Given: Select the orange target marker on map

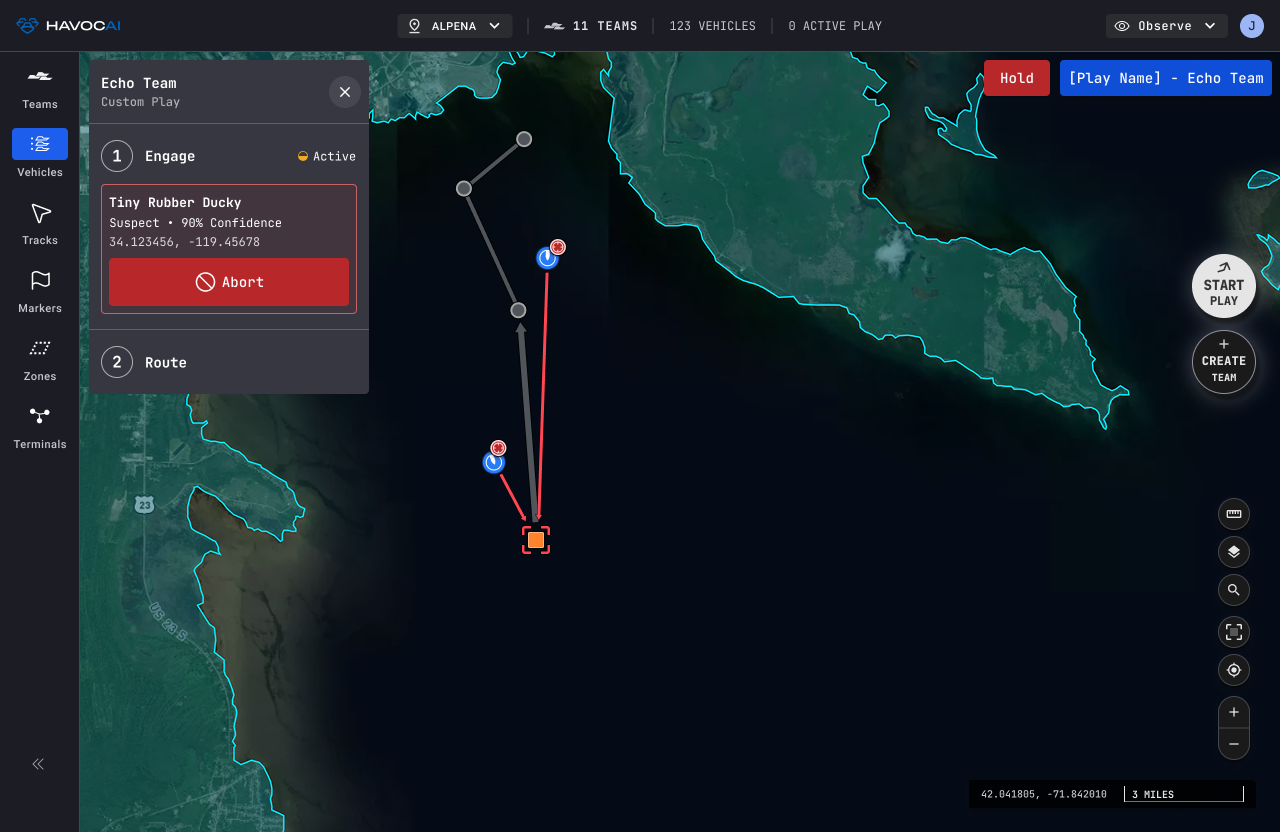Looking at the screenshot, I should point(536,540).
